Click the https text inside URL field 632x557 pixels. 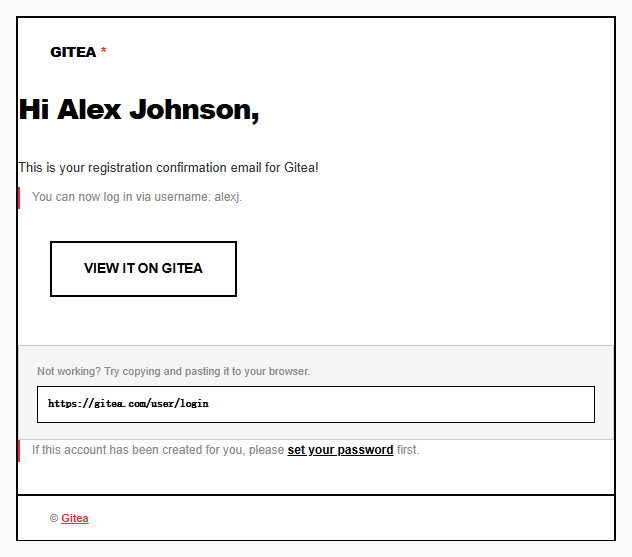click(x=64, y=403)
